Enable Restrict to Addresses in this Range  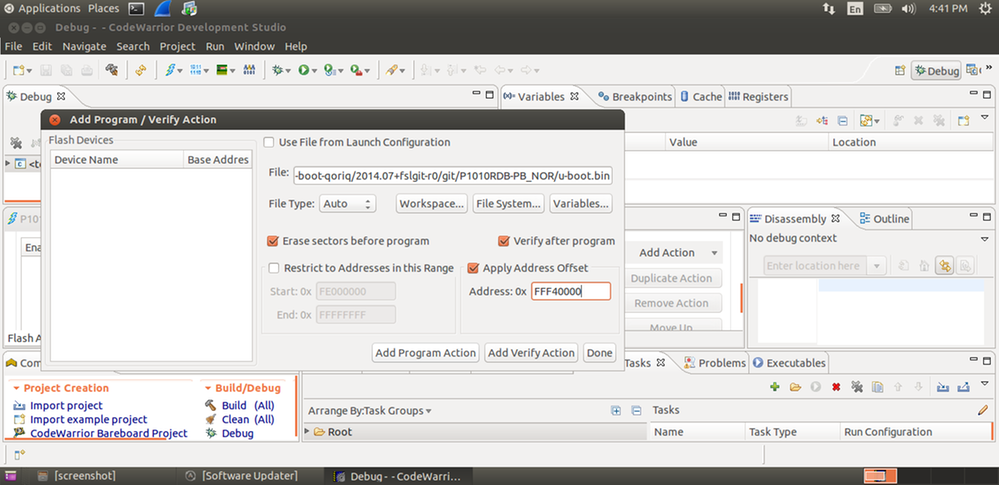[x=273, y=268]
